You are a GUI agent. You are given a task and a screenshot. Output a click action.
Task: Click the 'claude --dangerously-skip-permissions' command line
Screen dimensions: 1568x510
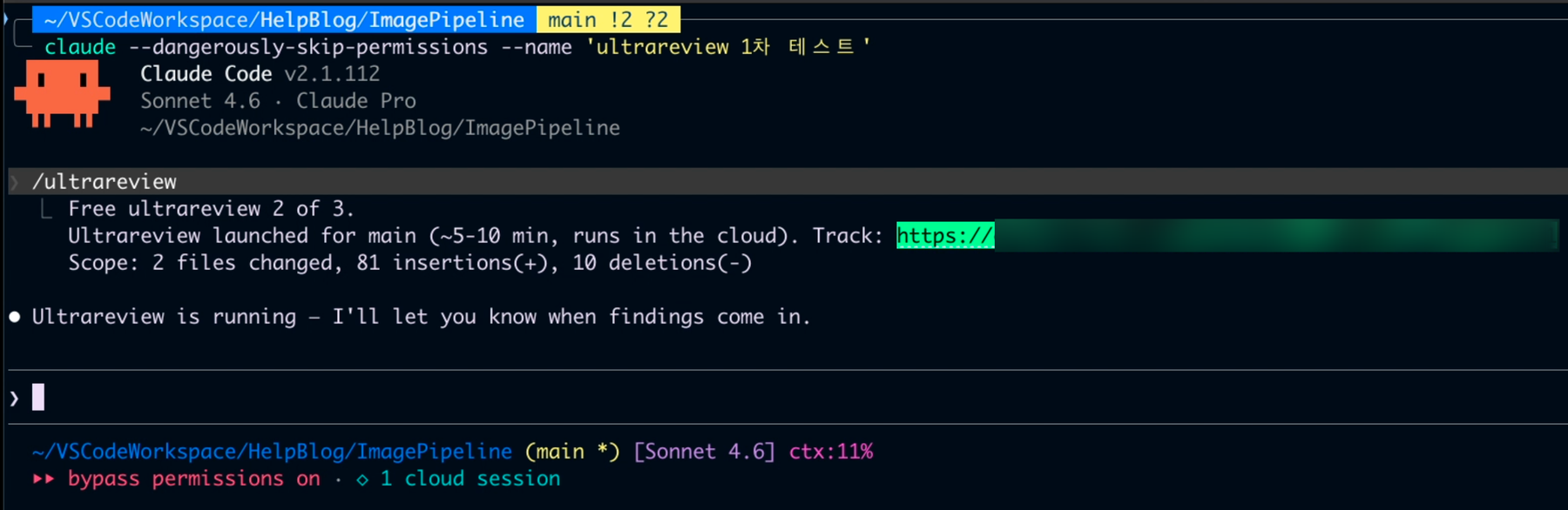pos(457,46)
